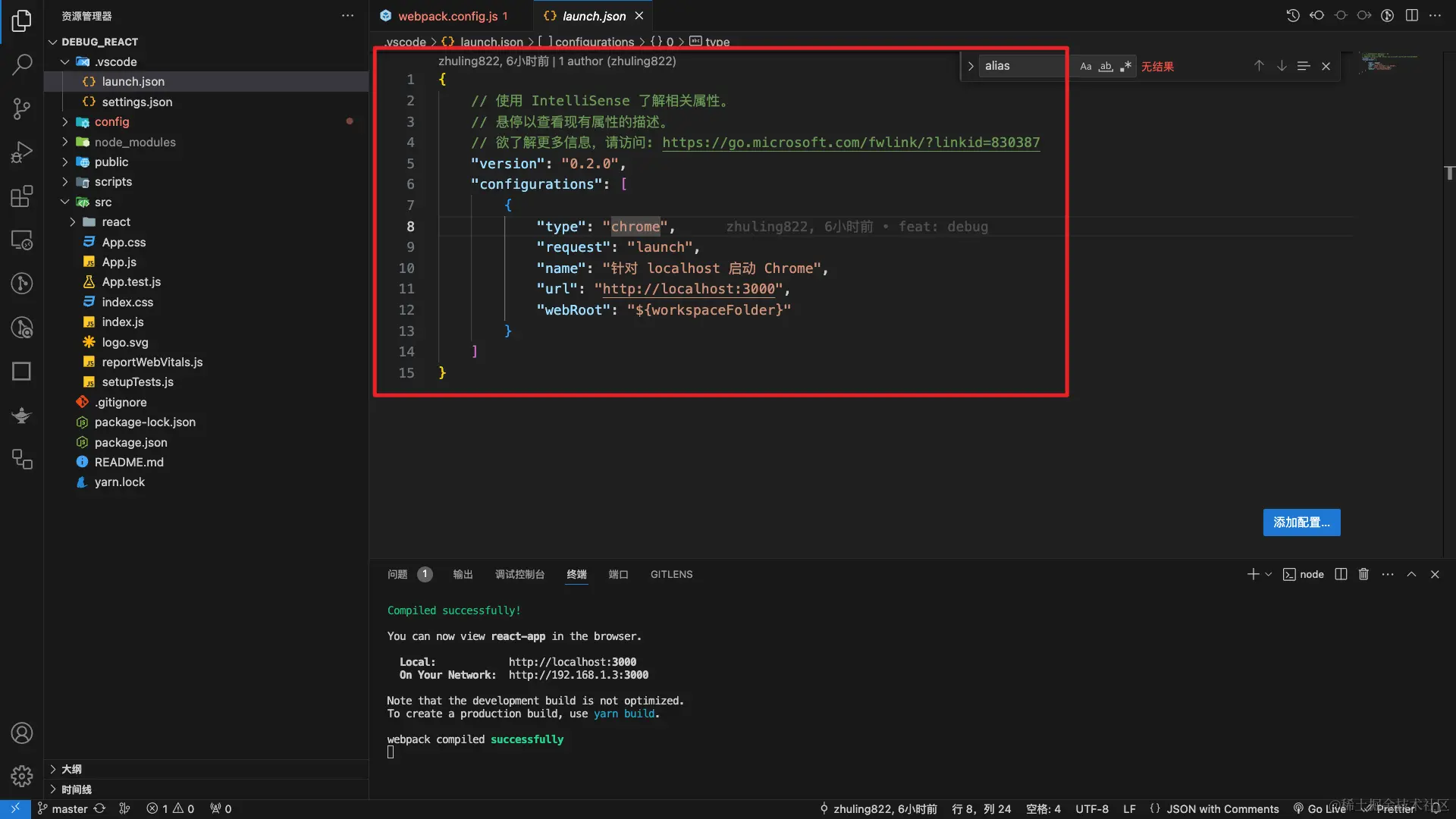Click the editor minimap
The height and width of the screenshot is (819, 1456).
point(1387,63)
